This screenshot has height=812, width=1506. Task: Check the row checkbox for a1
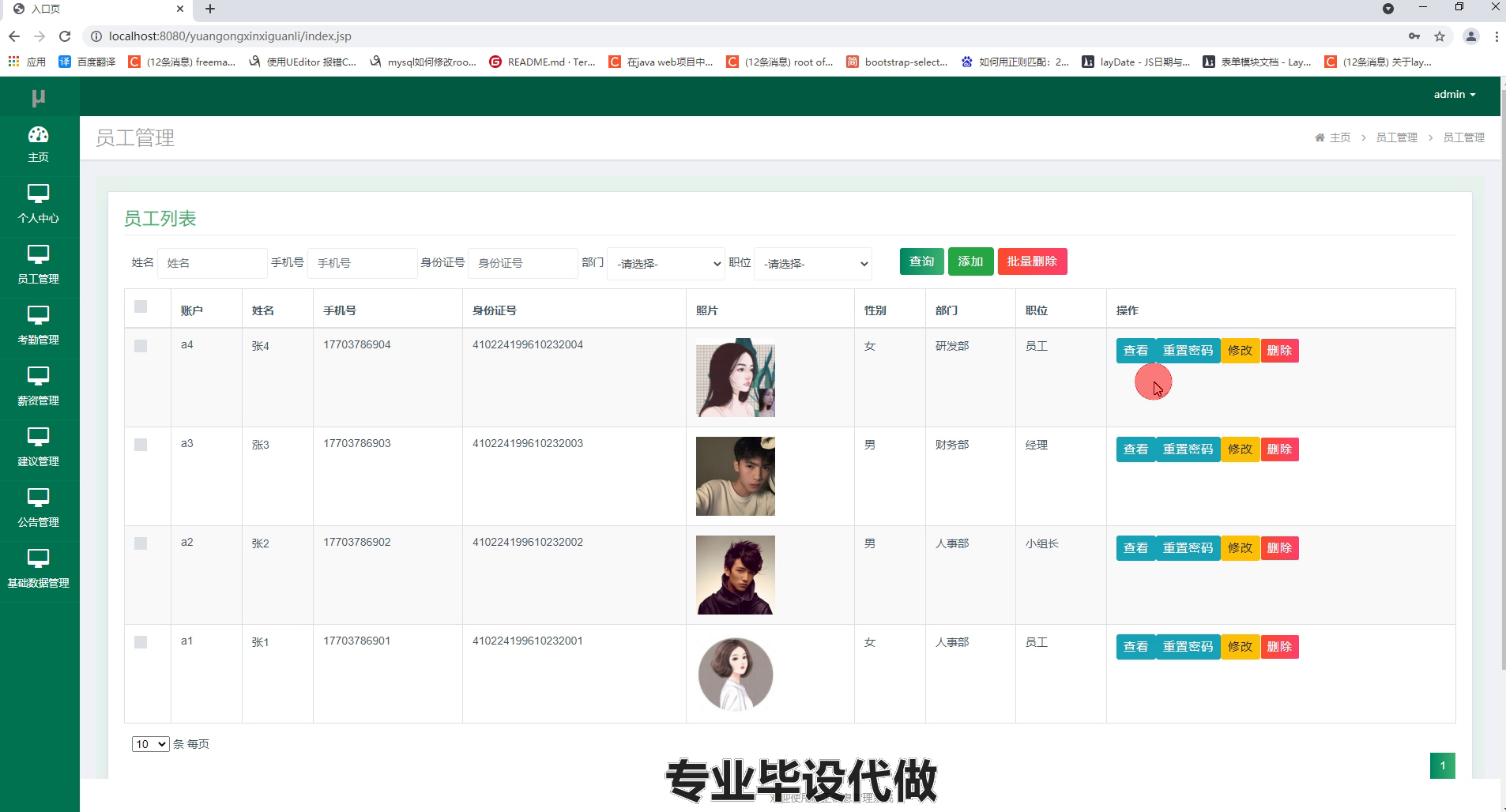pyautogui.click(x=141, y=642)
